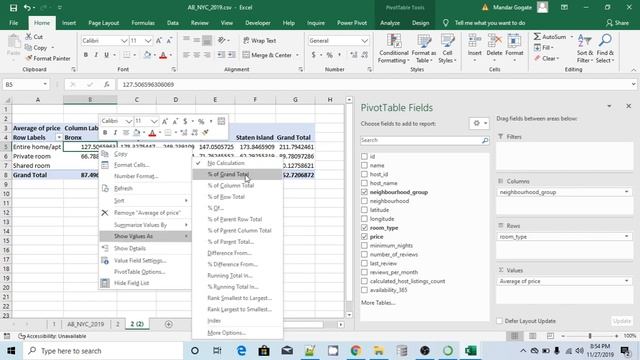Open the Name Box dropdown
Screen dimensions: 640x360
(45, 84)
